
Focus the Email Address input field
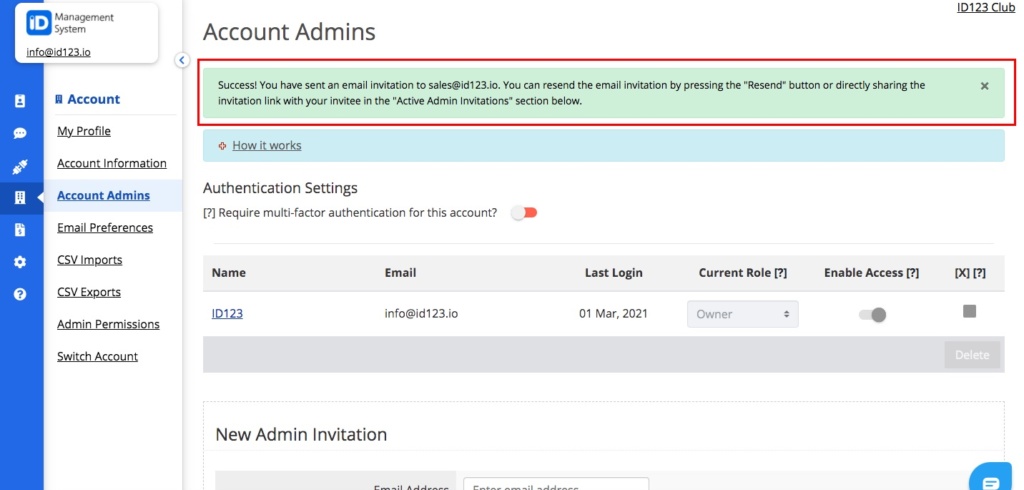click(556, 485)
